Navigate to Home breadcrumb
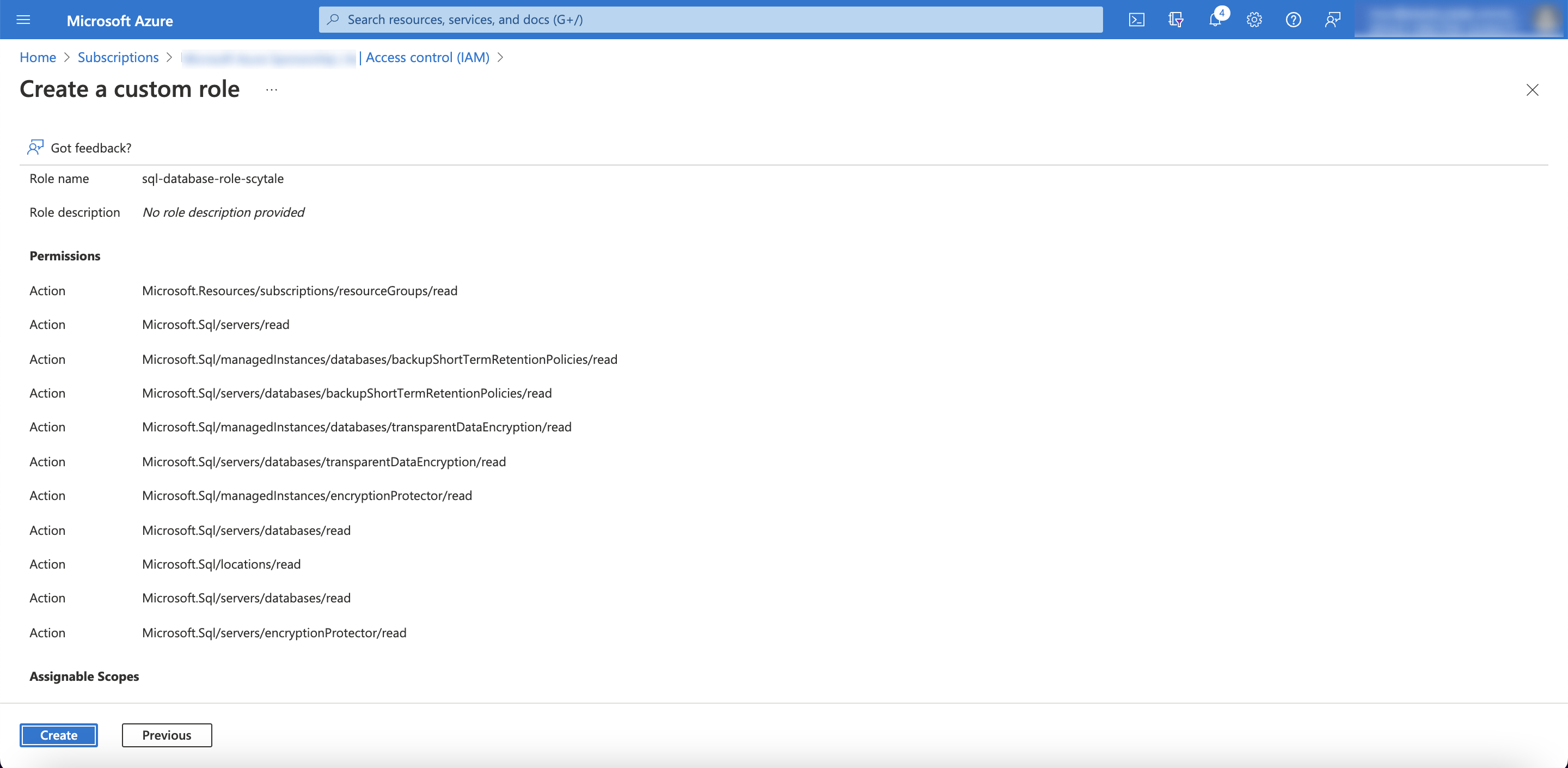 [38, 57]
